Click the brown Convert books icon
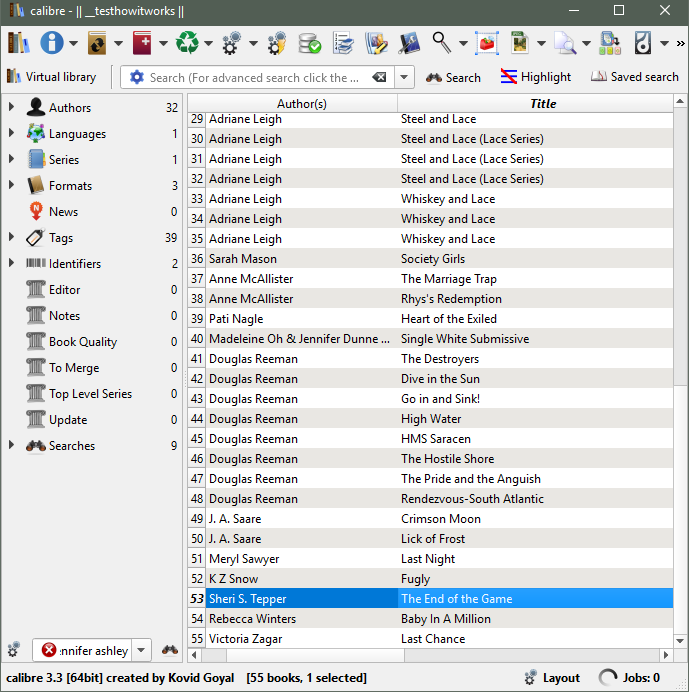689x692 pixels. (x=97, y=43)
